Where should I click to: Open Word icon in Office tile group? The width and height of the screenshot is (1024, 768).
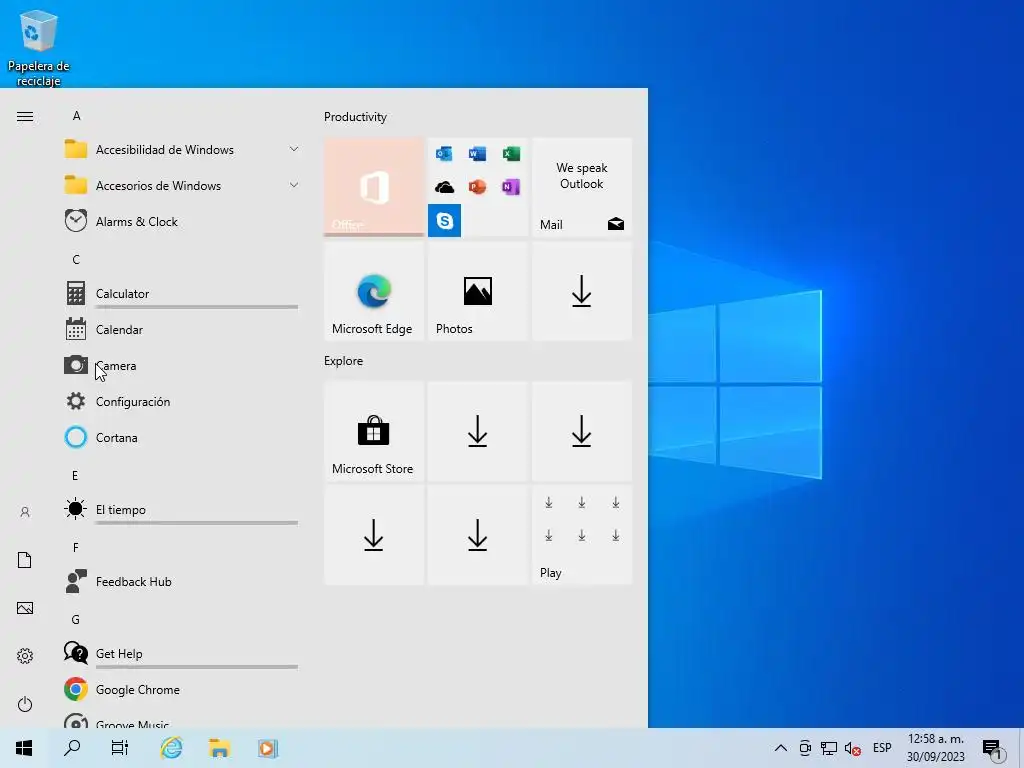click(x=477, y=153)
